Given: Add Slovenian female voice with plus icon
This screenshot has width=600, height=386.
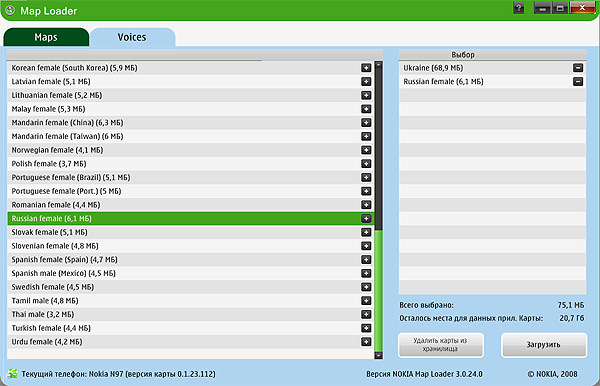Looking at the screenshot, I should [x=366, y=246].
